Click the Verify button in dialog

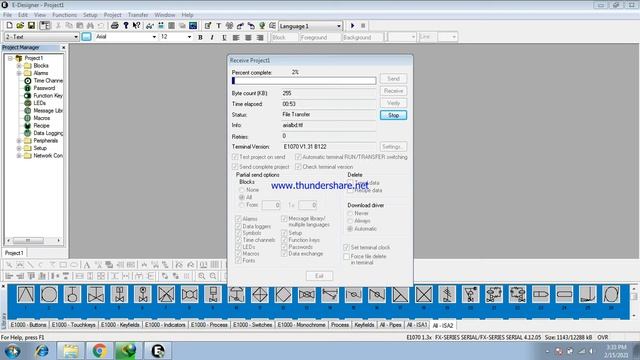click(393, 103)
